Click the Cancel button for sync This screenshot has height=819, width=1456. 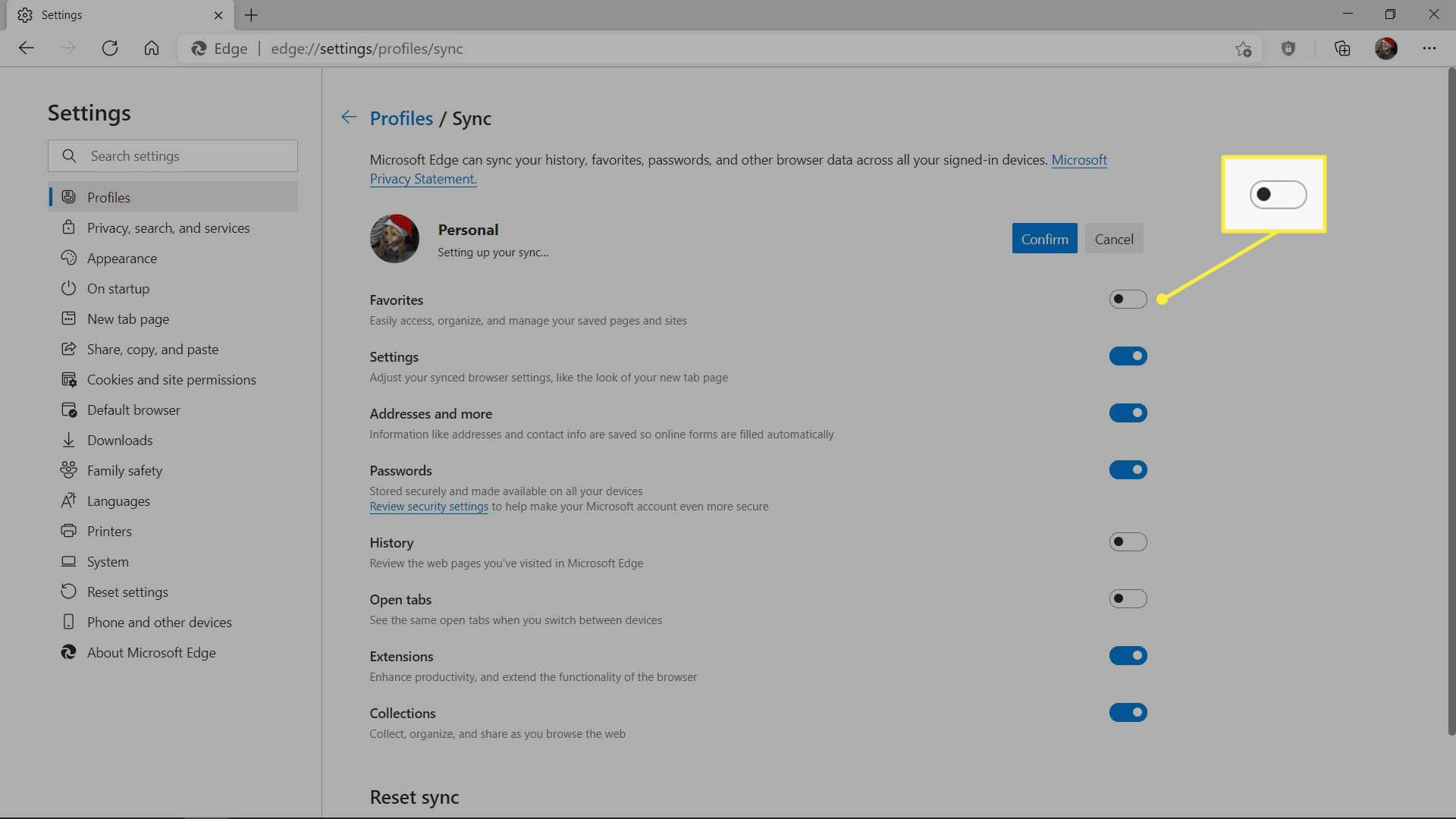click(x=1114, y=238)
